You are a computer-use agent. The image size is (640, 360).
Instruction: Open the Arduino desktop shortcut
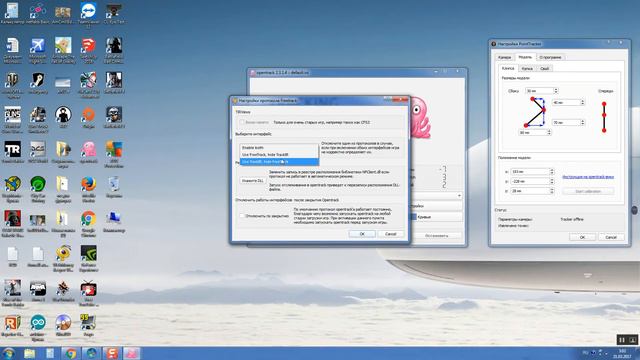coord(38,326)
